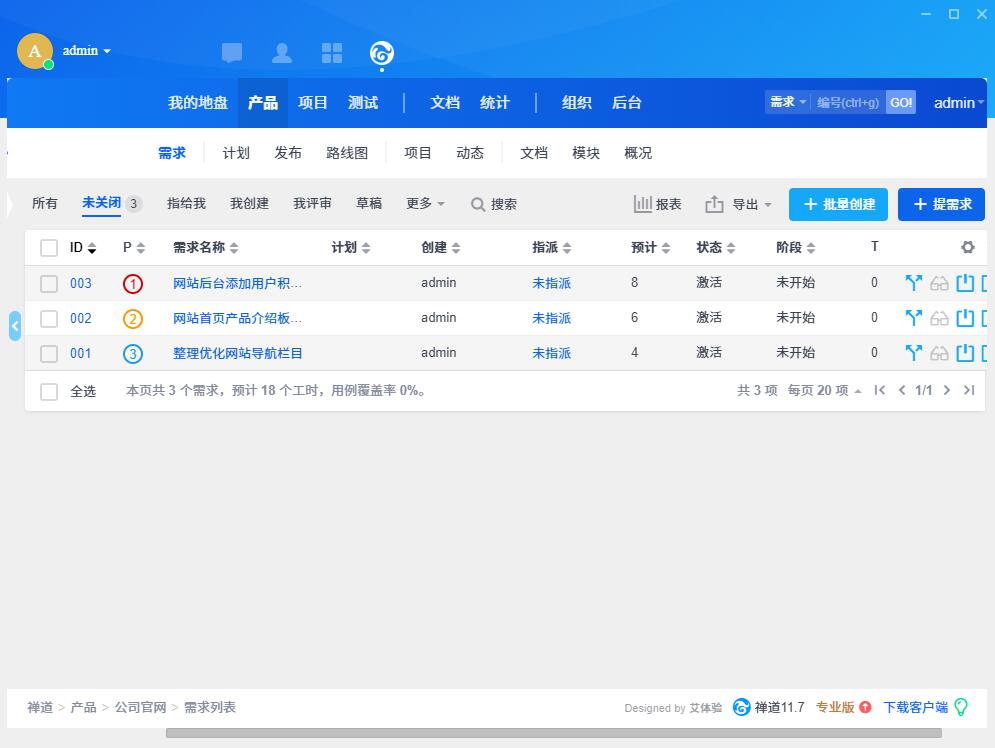Toggle the 全选 select-all checkbox
The height and width of the screenshot is (748, 995).
click(x=49, y=391)
